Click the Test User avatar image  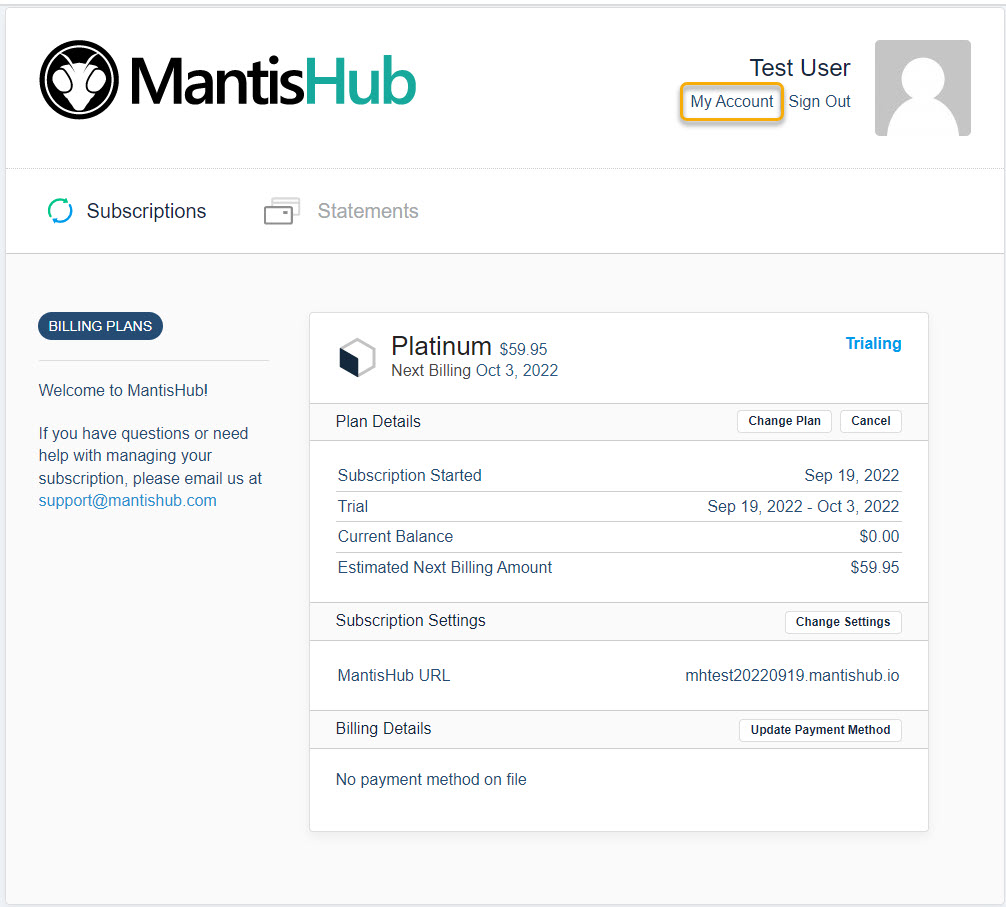click(923, 88)
